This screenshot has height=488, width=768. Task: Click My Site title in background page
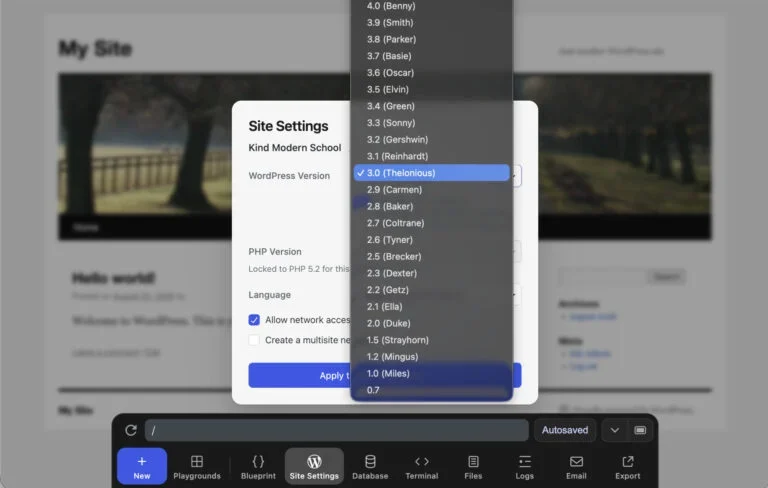tap(96, 49)
